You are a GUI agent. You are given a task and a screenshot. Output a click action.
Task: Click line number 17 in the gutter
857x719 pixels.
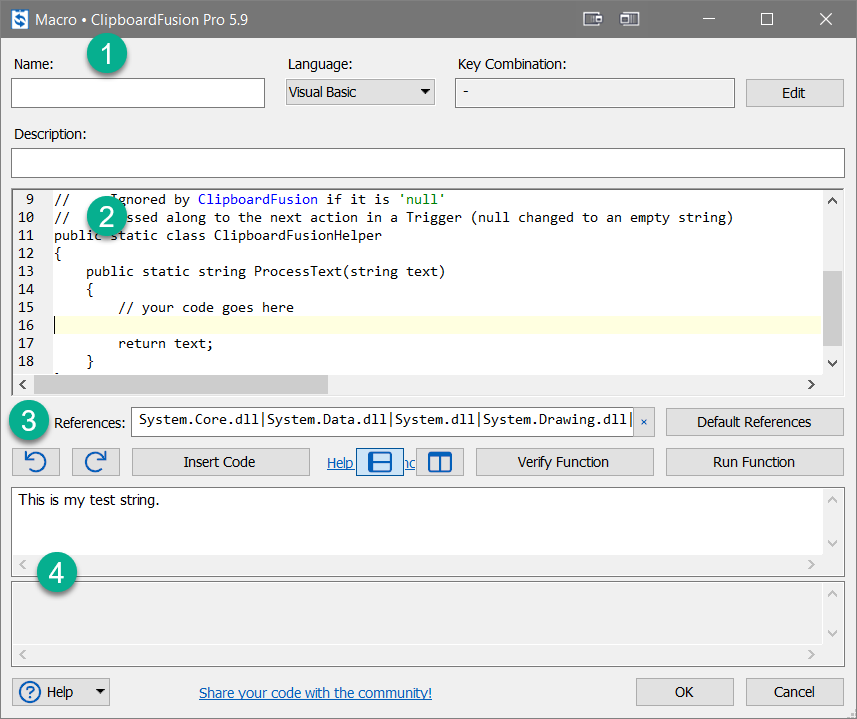click(26, 344)
